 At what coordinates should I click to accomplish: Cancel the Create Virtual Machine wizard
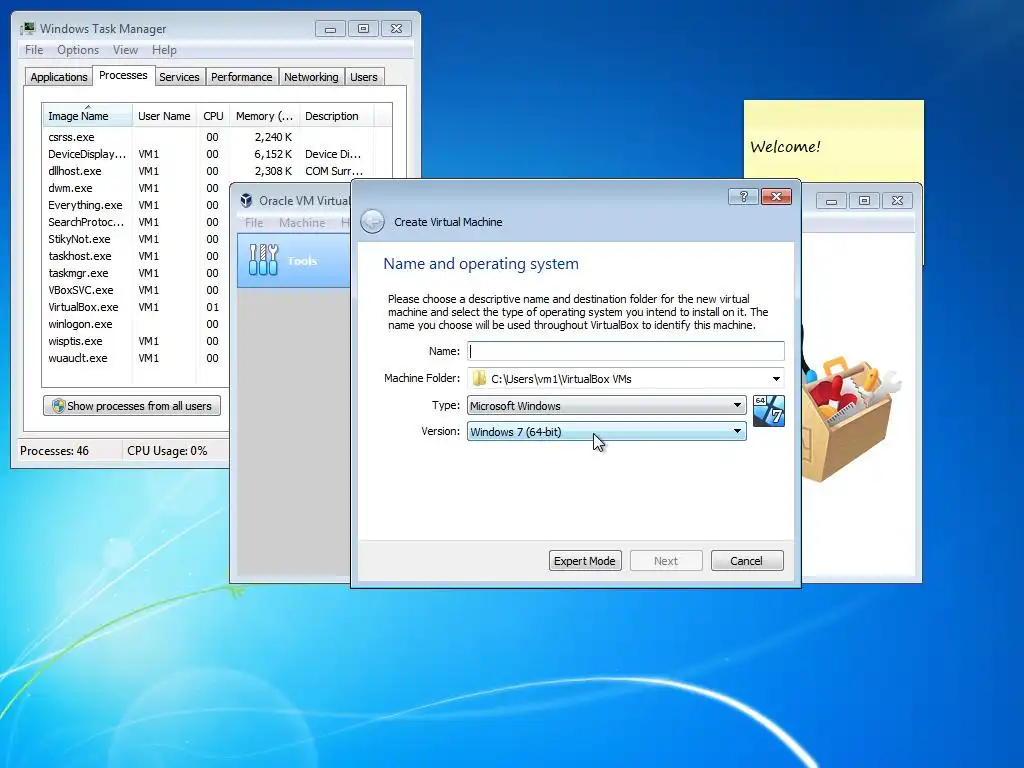[x=746, y=561]
